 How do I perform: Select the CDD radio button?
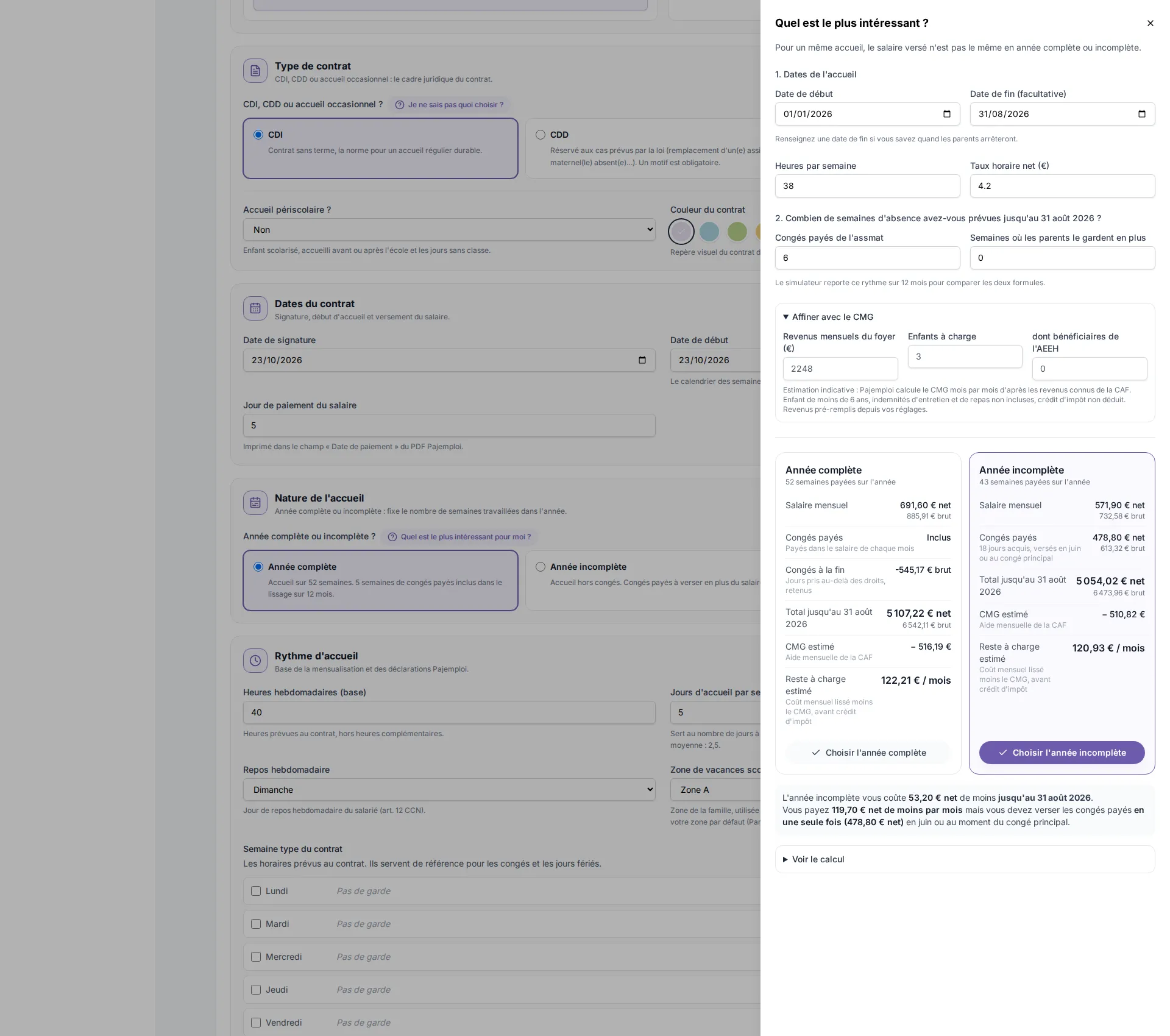tap(541, 135)
